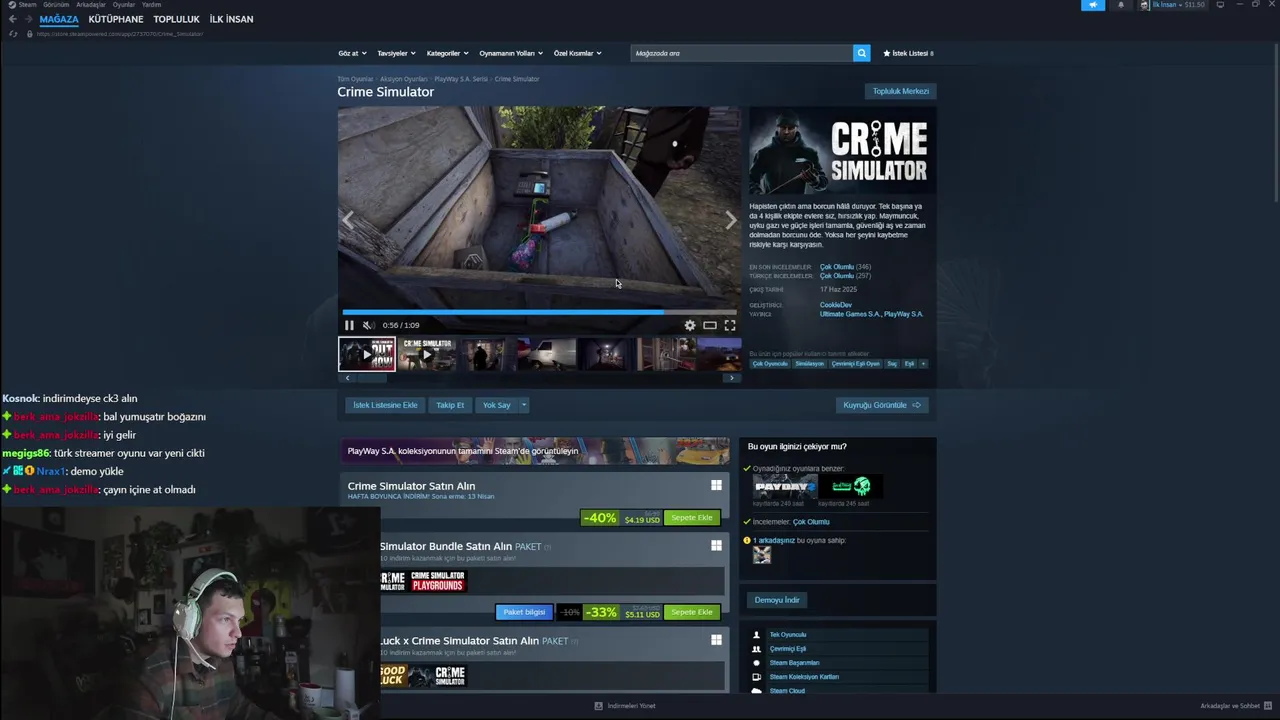Click Demoyu İndir button
Image resolution: width=1280 pixels, height=720 pixels.
(777, 600)
